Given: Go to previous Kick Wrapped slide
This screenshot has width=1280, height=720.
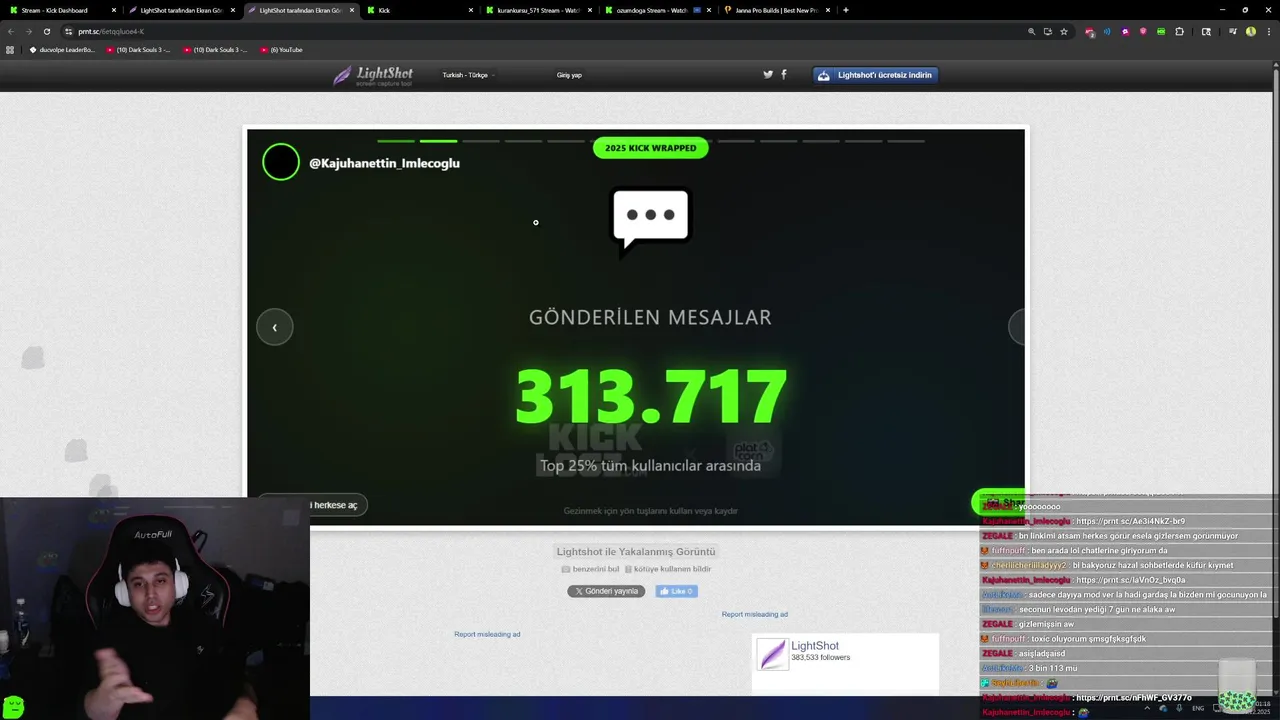Looking at the screenshot, I should 274,327.
